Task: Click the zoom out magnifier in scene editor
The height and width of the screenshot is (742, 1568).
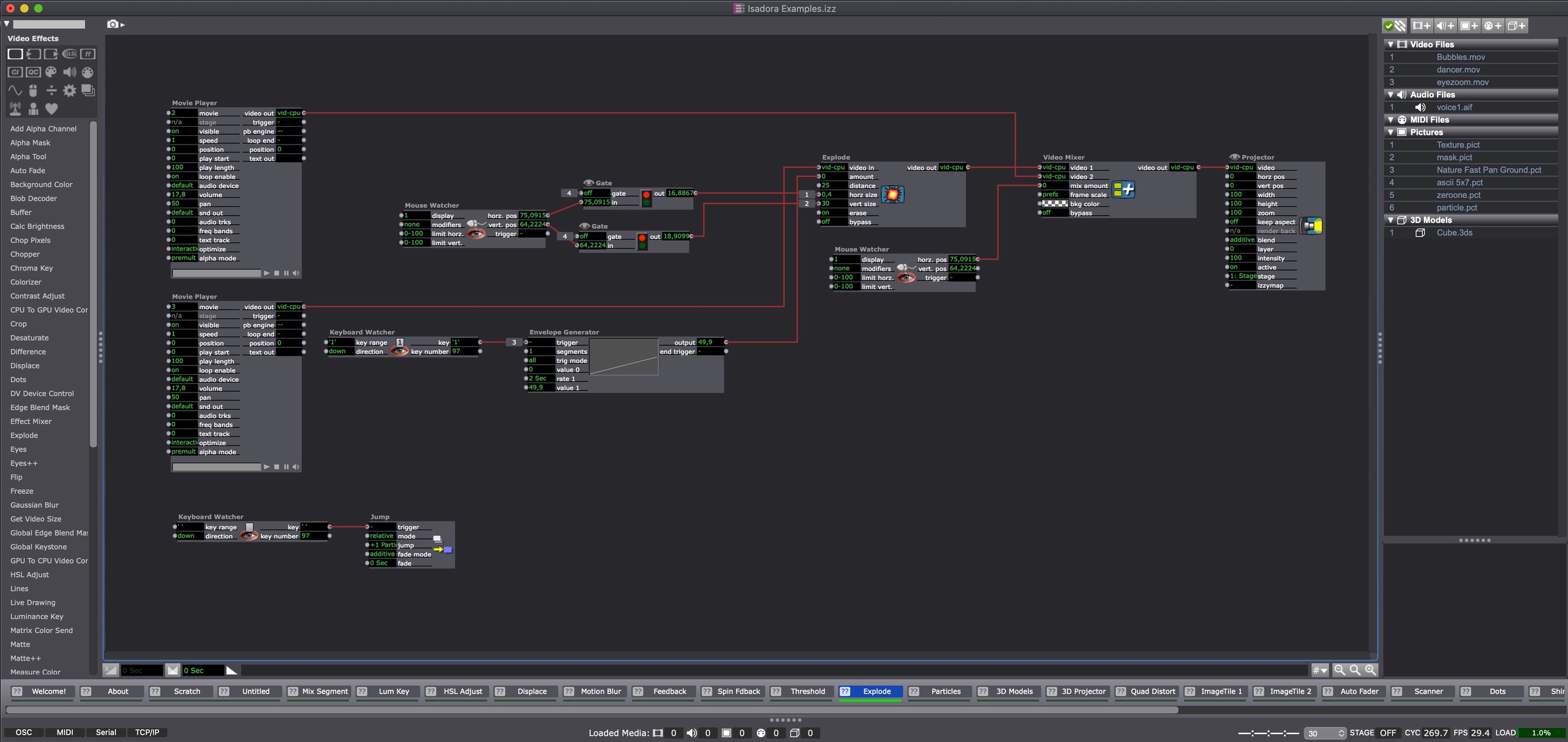Action: pos(1340,670)
